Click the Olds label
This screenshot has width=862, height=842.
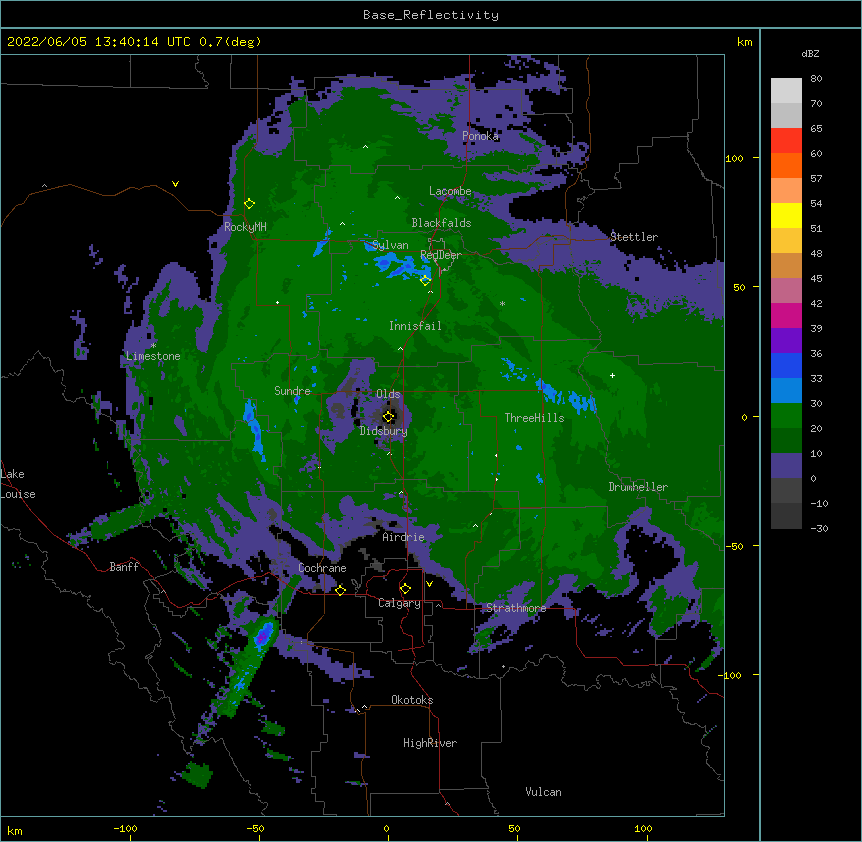point(388,394)
